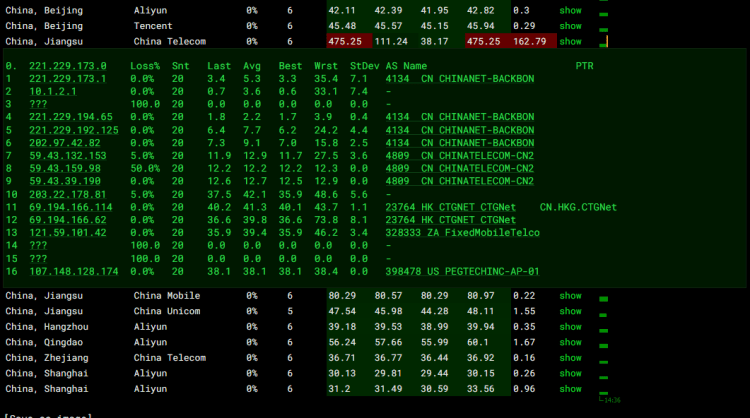Open hop 7 IP 59.43.132.153
750x418 pixels.
[x=67, y=156]
